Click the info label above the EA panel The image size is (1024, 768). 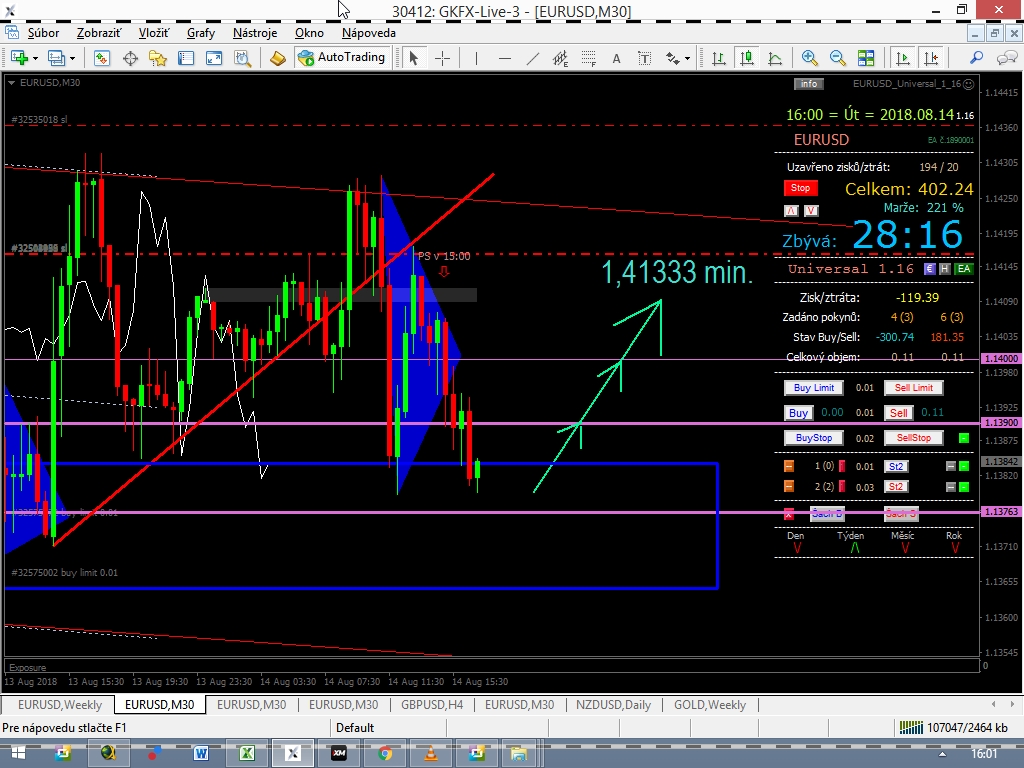click(808, 84)
